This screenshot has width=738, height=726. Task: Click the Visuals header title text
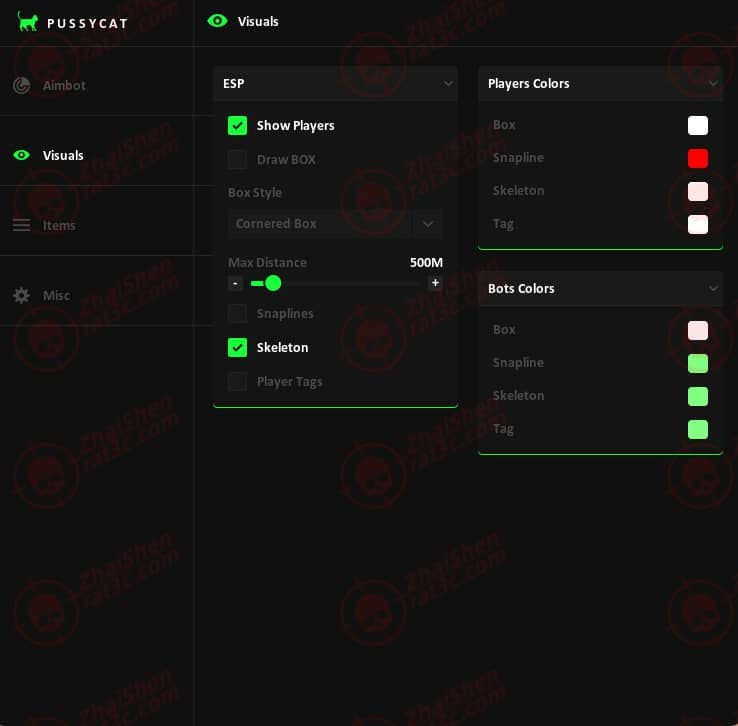pyautogui.click(x=258, y=22)
